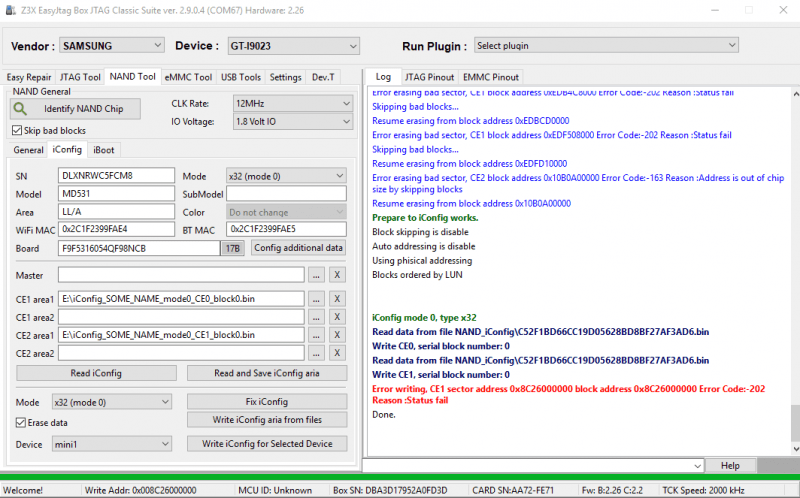Browse for Master file with ... button
The image size is (800, 498).
click(x=316, y=275)
